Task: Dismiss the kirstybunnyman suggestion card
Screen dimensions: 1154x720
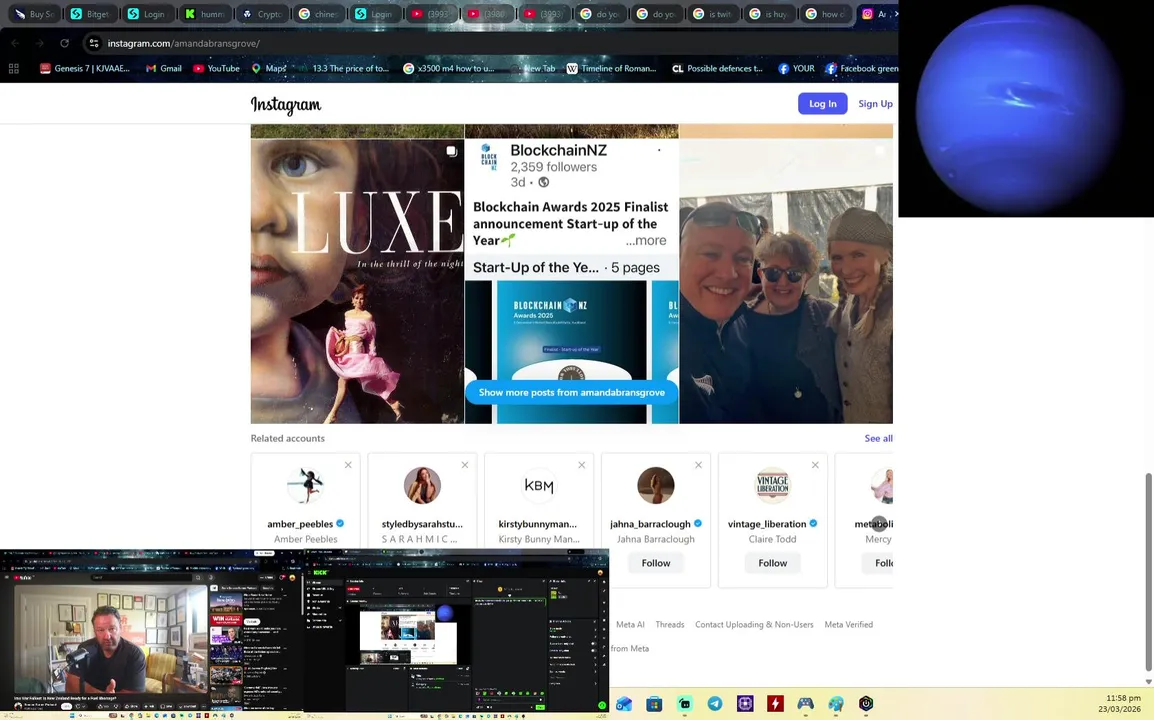Action: click(581, 465)
